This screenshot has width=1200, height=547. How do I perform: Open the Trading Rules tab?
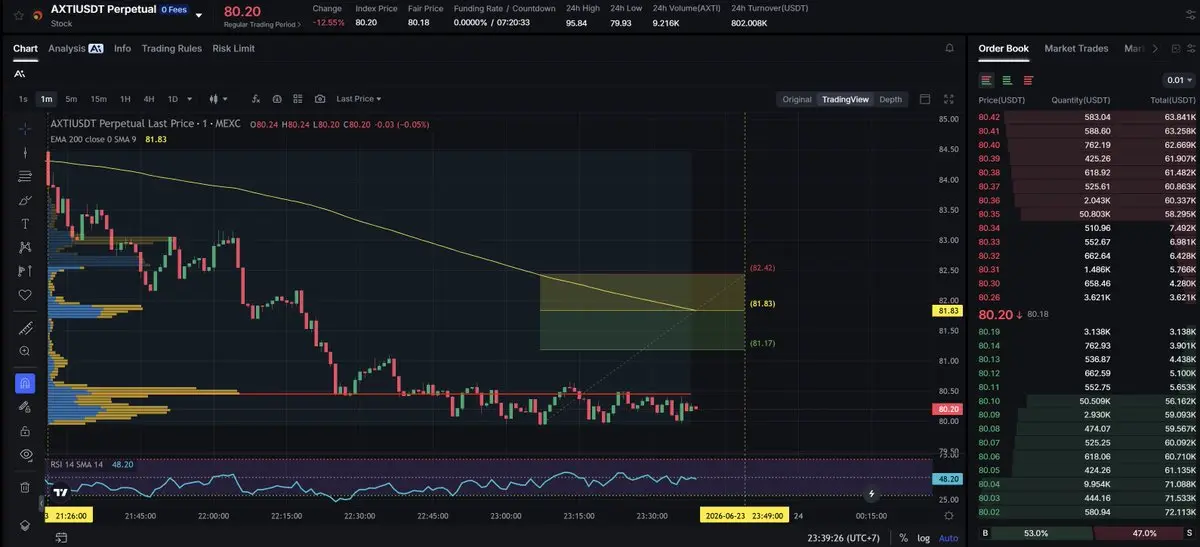(x=171, y=48)
